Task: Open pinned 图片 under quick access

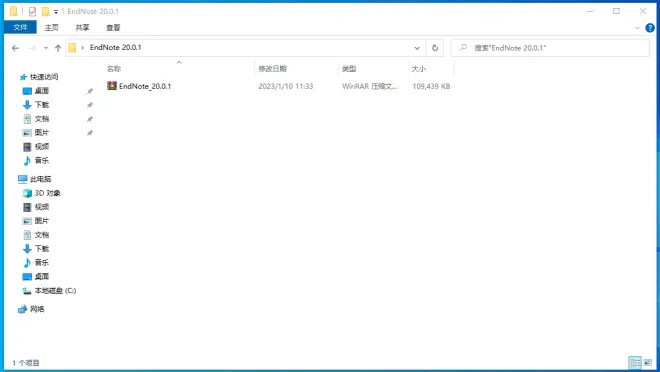Action: [x=42, y=133]
